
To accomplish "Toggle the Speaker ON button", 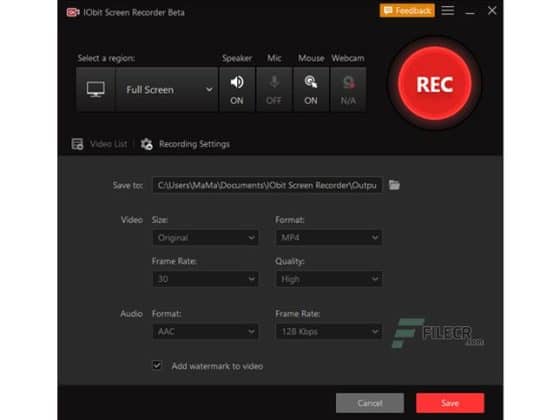I will pos(237,90).
